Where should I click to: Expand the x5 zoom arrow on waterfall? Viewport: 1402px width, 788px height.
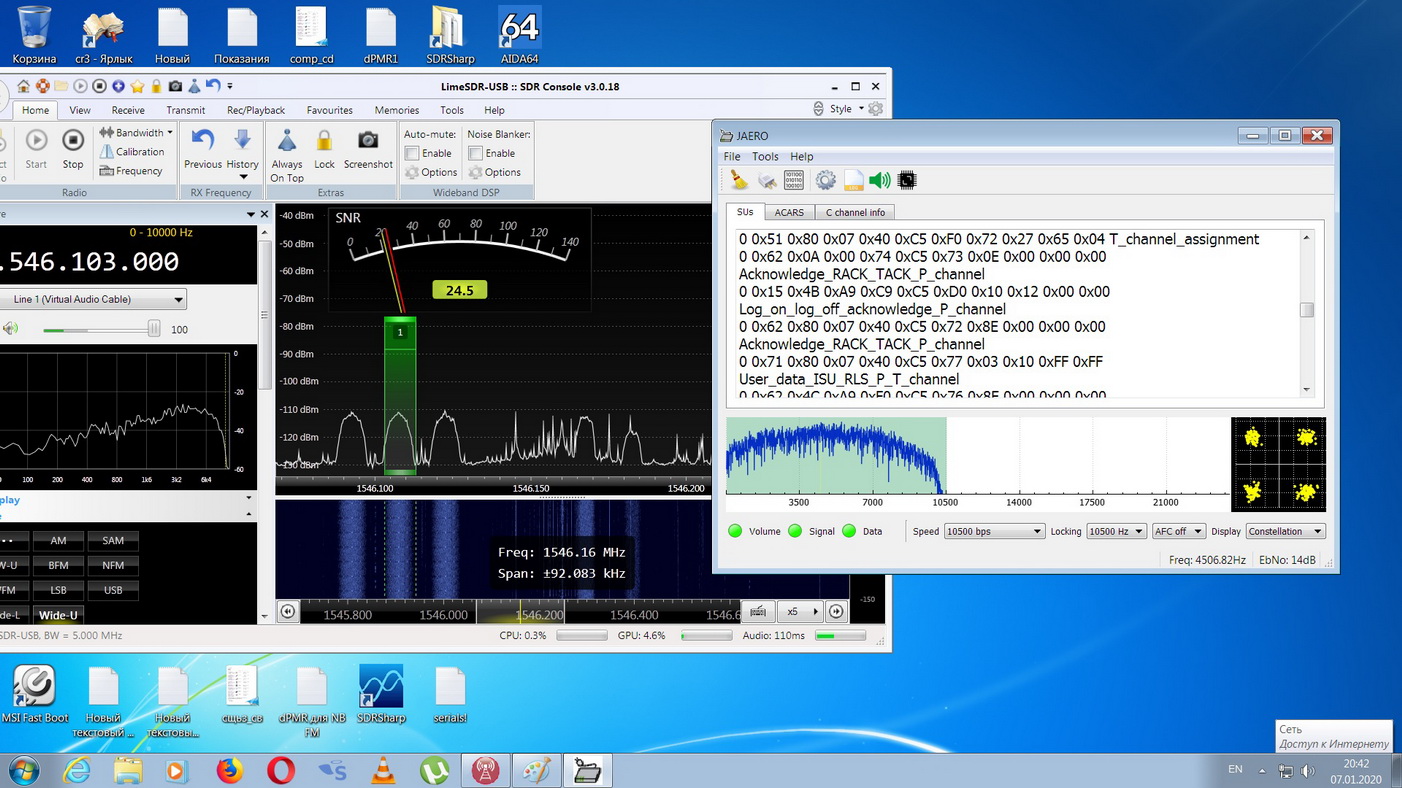click(815, 611)
